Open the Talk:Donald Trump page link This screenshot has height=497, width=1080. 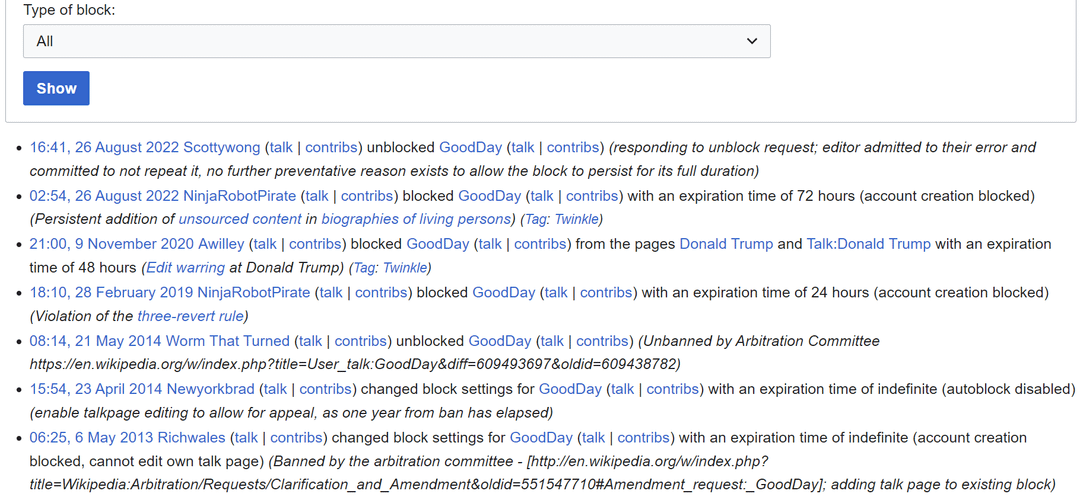tap(868, 244)
